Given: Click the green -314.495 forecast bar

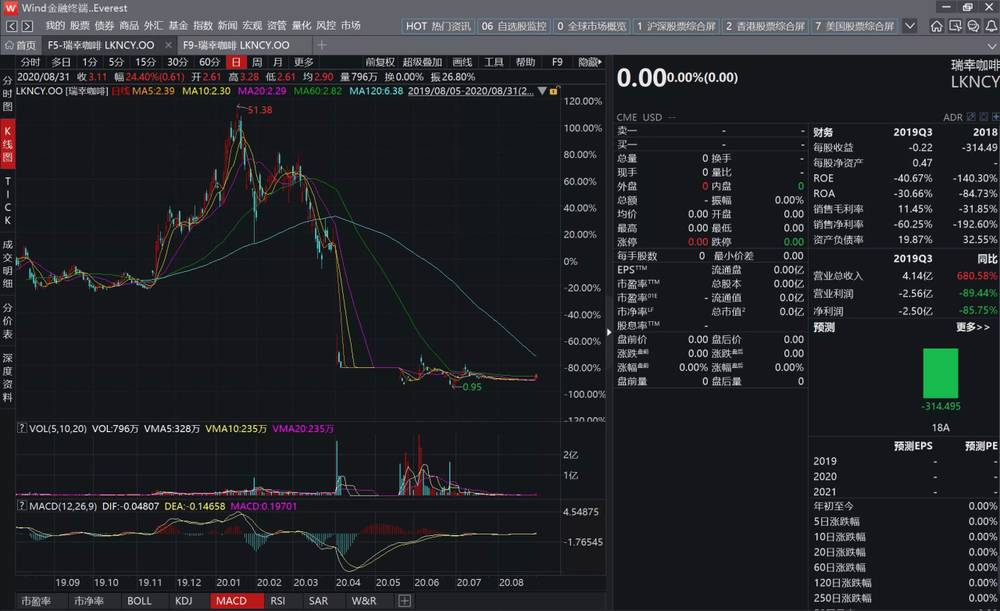Looking at the screenshot, I should 940,373.
